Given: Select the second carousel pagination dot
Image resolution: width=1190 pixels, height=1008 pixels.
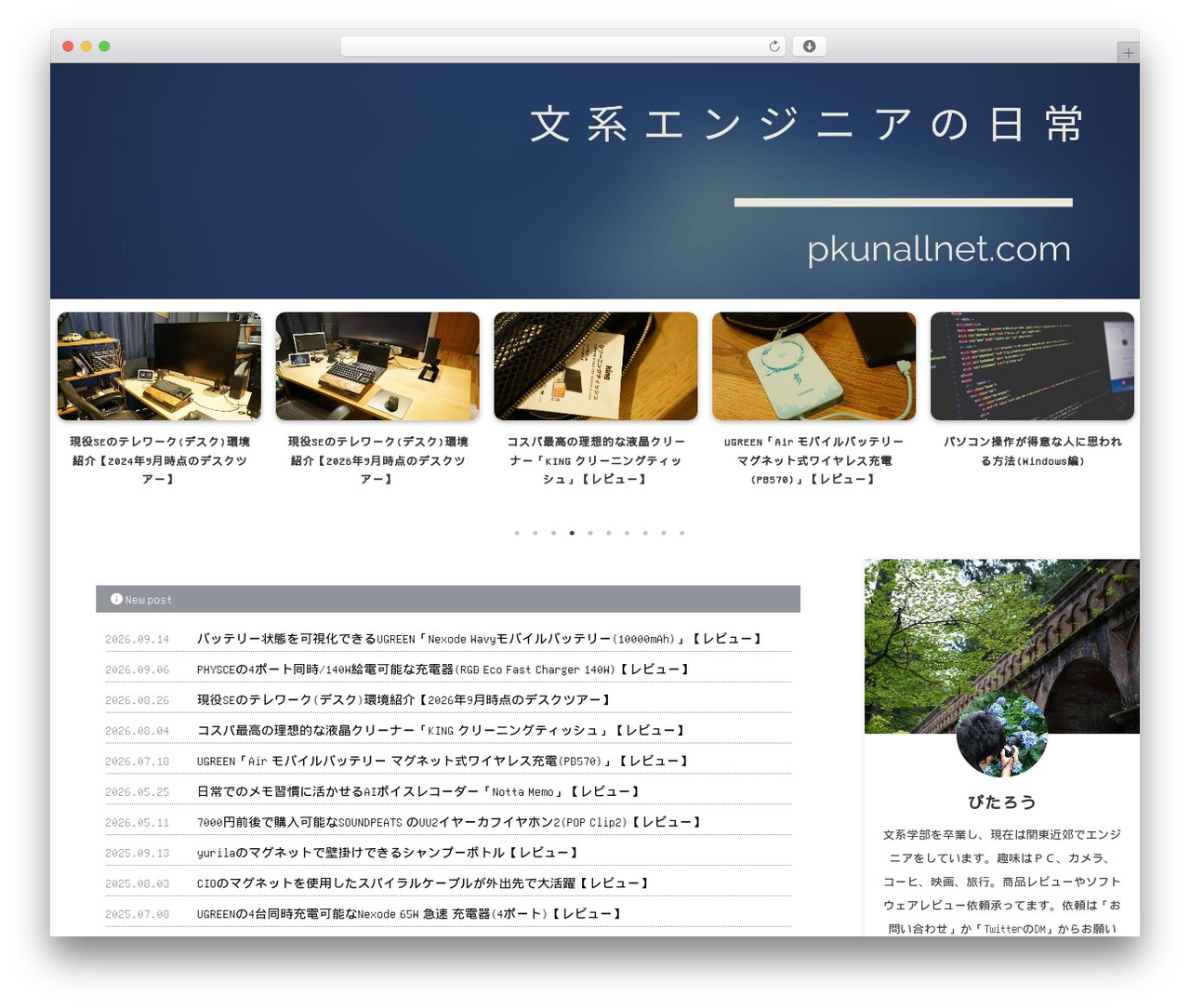Looking at the screenshot, I should pos(535,533).
